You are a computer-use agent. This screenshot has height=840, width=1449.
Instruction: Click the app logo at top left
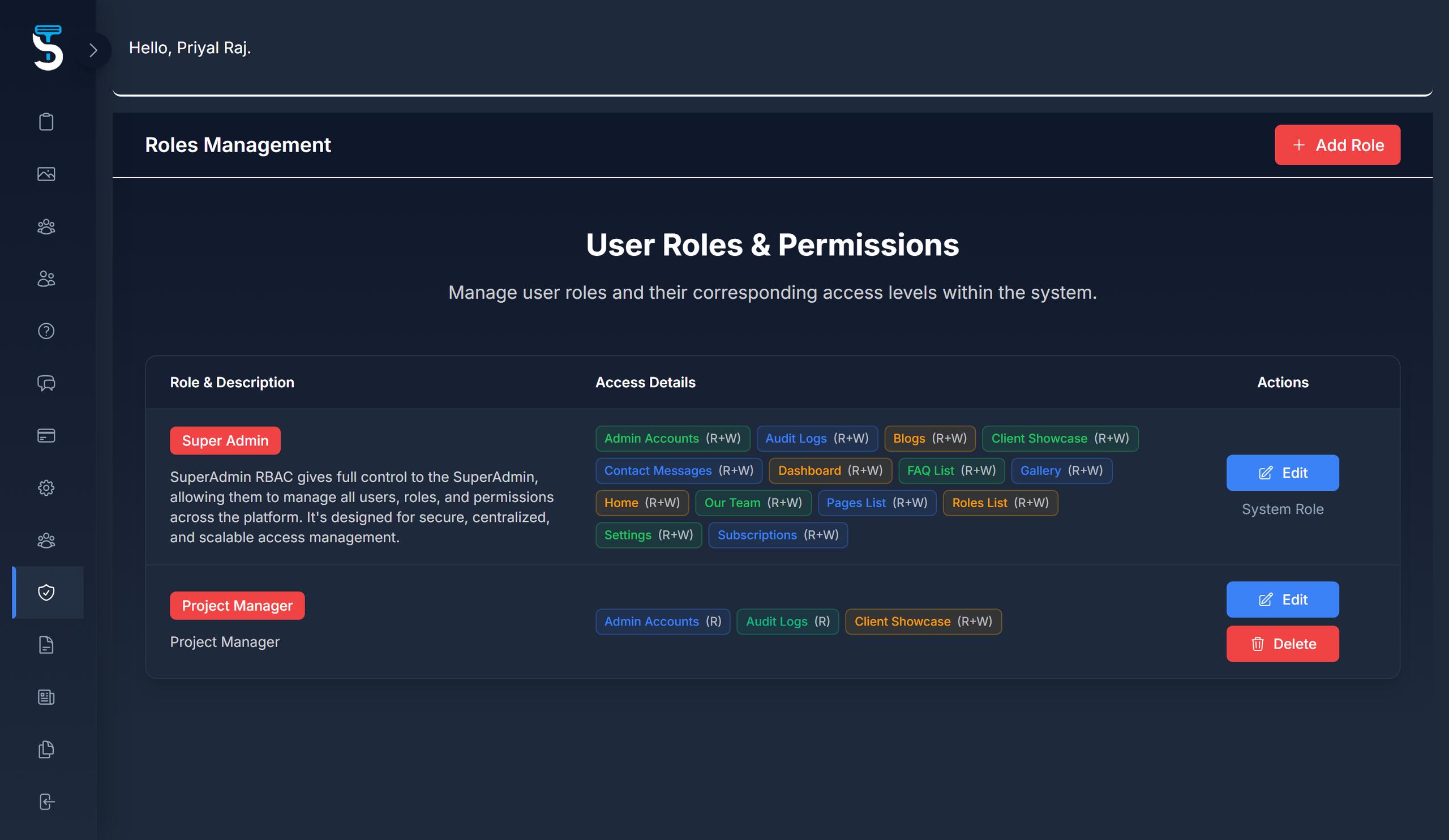tap(48, 48)
